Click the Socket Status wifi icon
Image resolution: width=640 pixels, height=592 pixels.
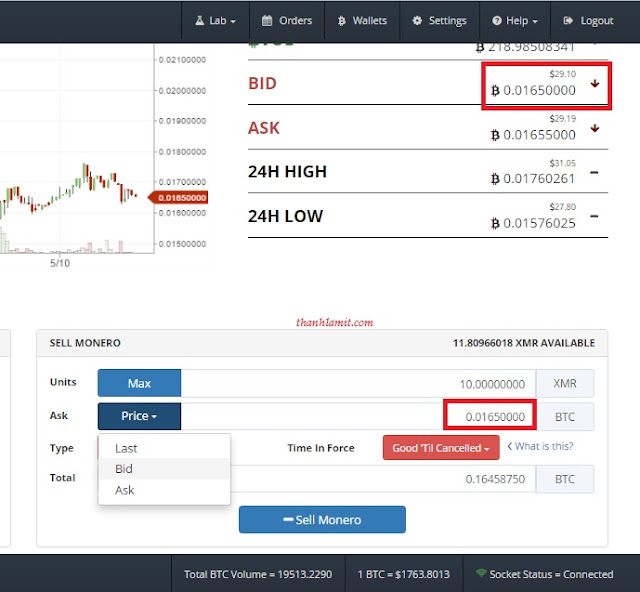point(481,573)
